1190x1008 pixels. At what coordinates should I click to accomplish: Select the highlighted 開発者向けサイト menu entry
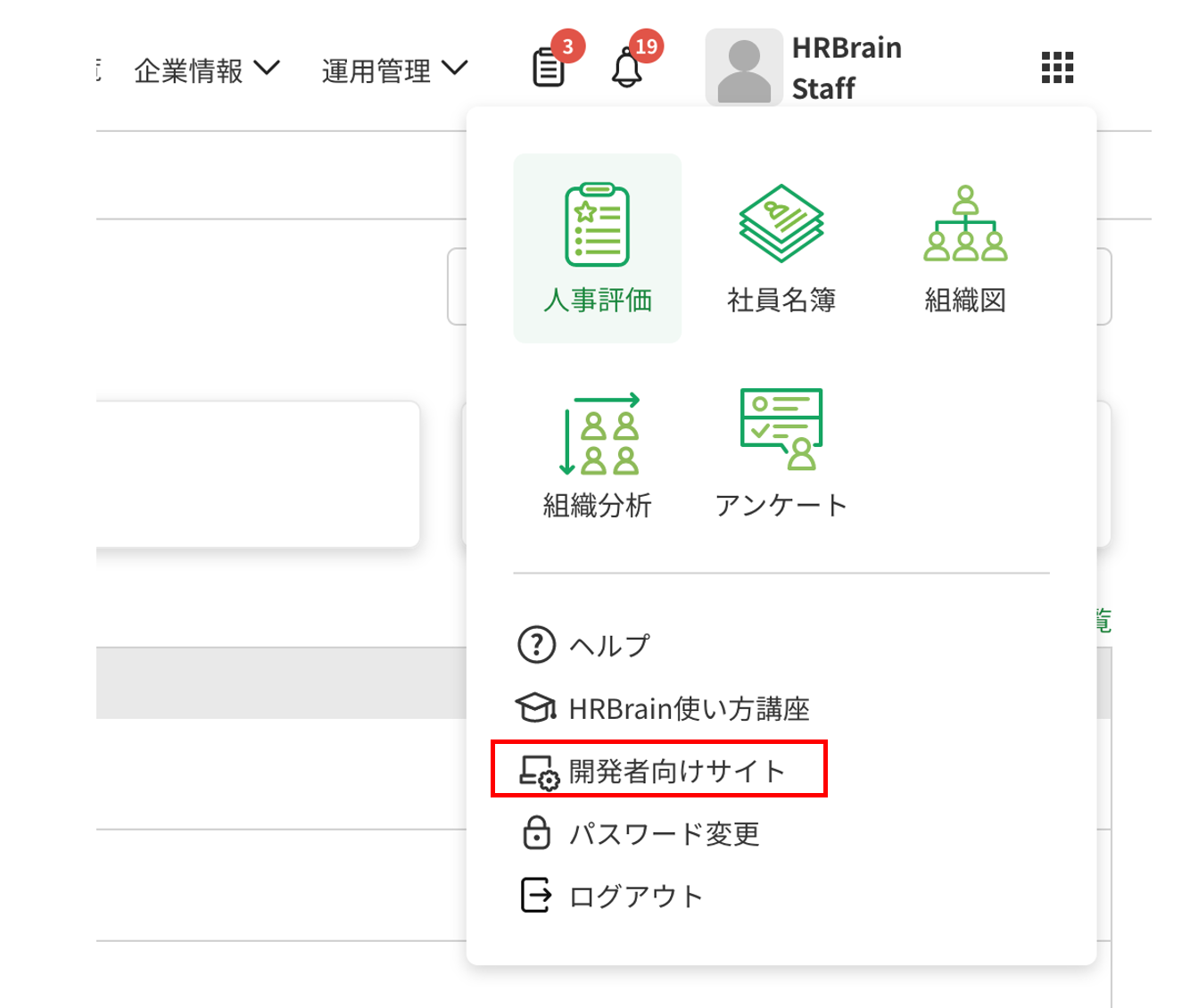[675, 770]
